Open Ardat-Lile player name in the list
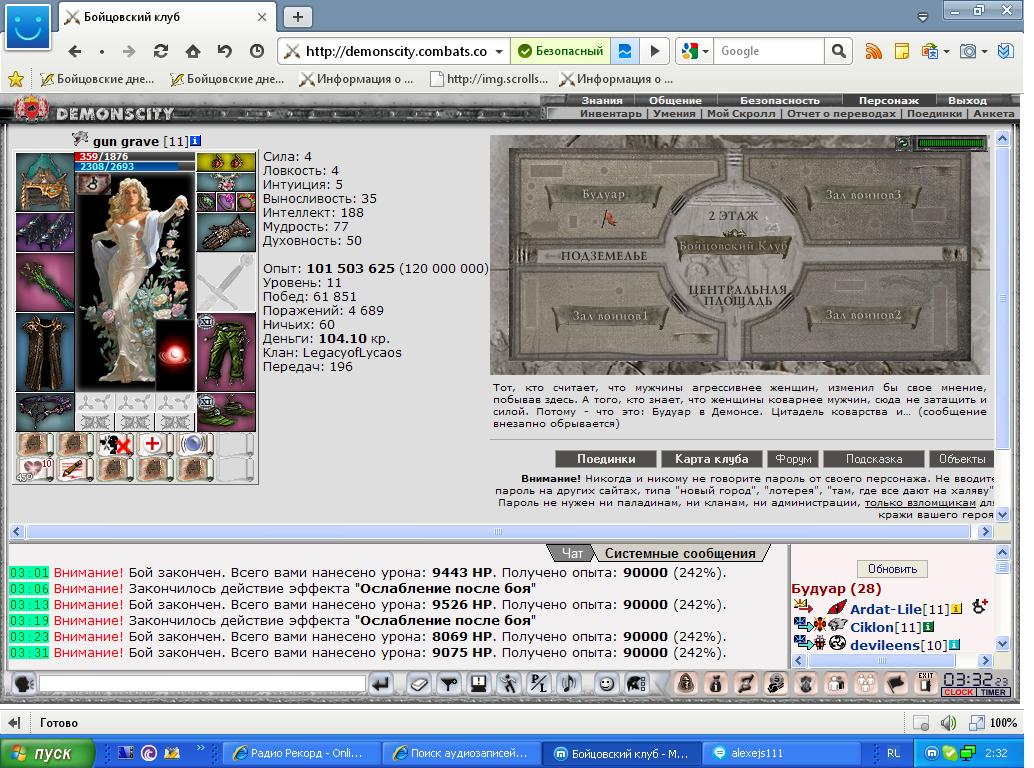1034x768 pixels. [x=886, y=609]
